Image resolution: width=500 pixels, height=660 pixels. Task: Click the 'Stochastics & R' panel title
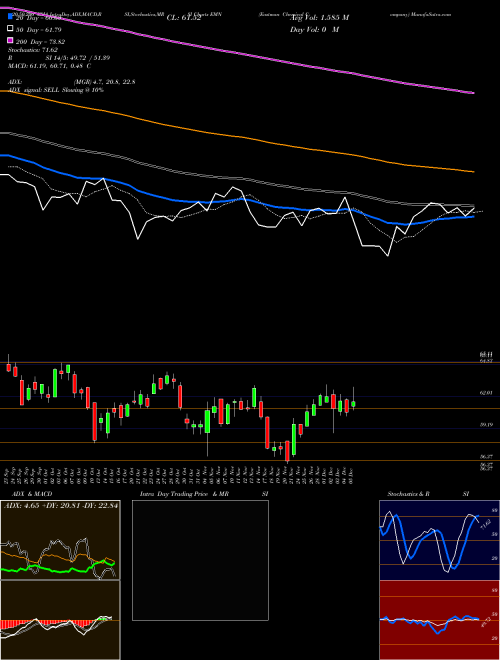click(410, 494)
